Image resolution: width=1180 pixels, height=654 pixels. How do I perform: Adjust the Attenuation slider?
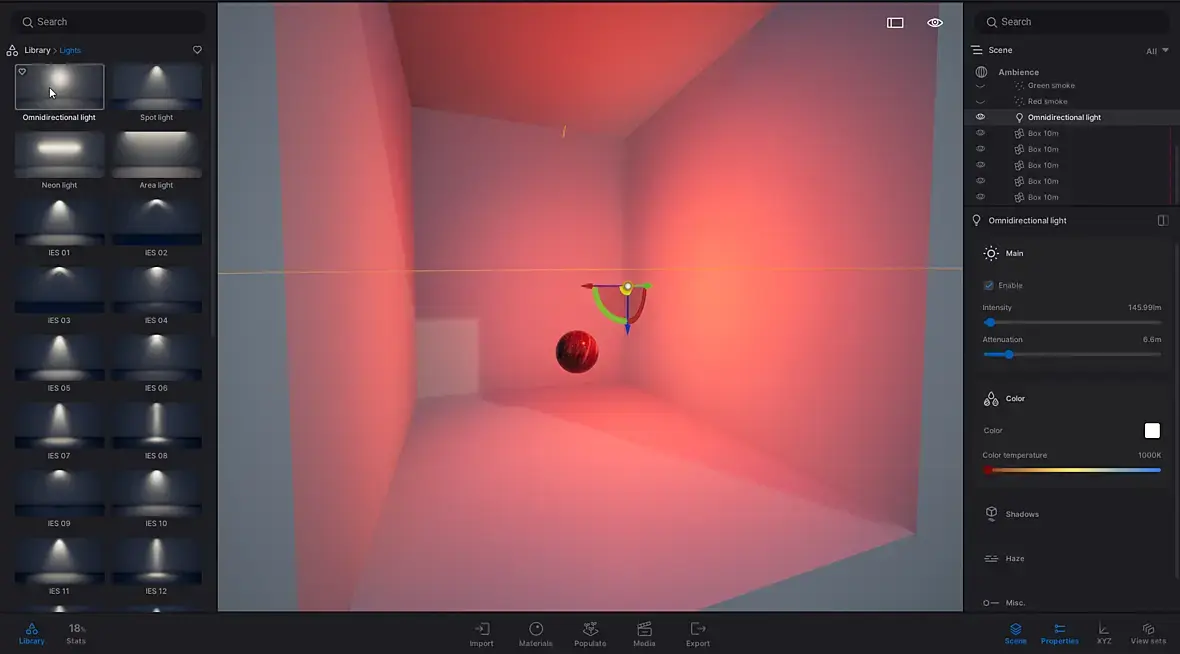point(1072,355)
